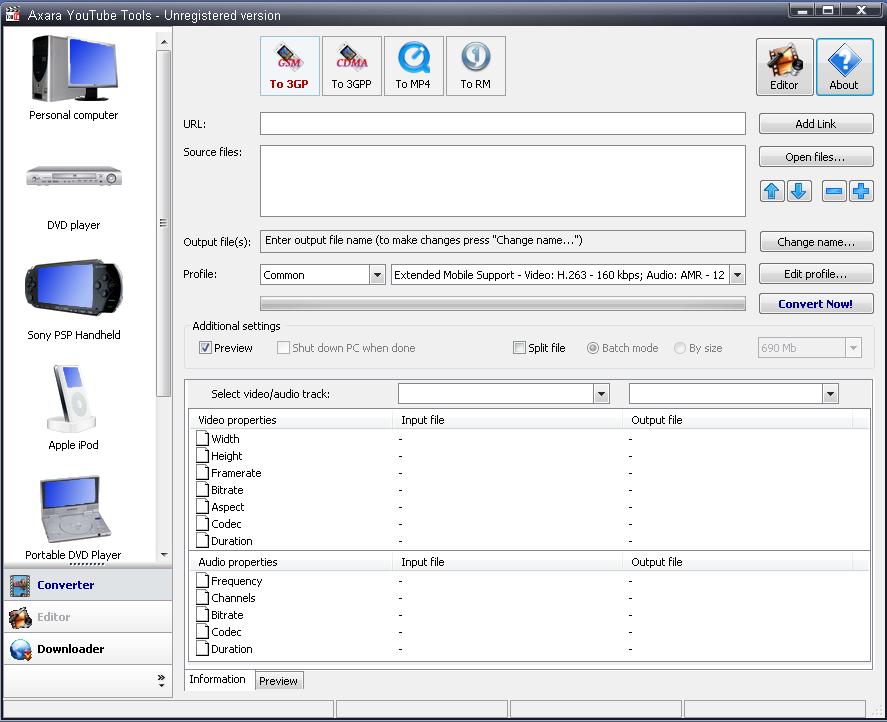Click the Width property page icon
The width and height of the screenshot is (887, 722).
[203, 439]
